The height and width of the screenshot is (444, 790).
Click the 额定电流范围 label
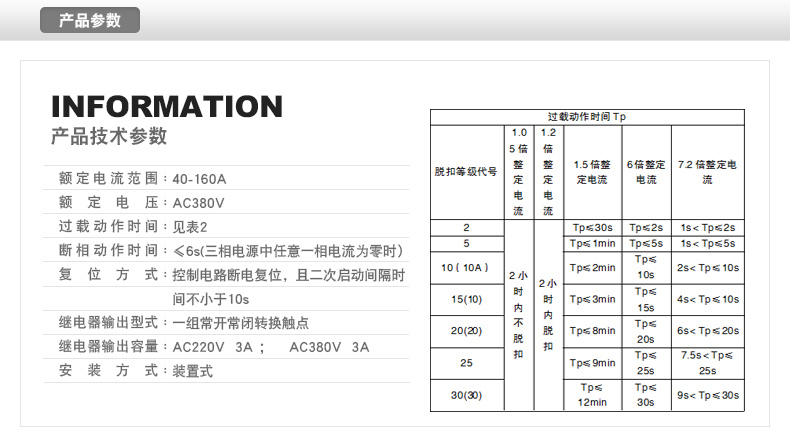tap(108, 178)
